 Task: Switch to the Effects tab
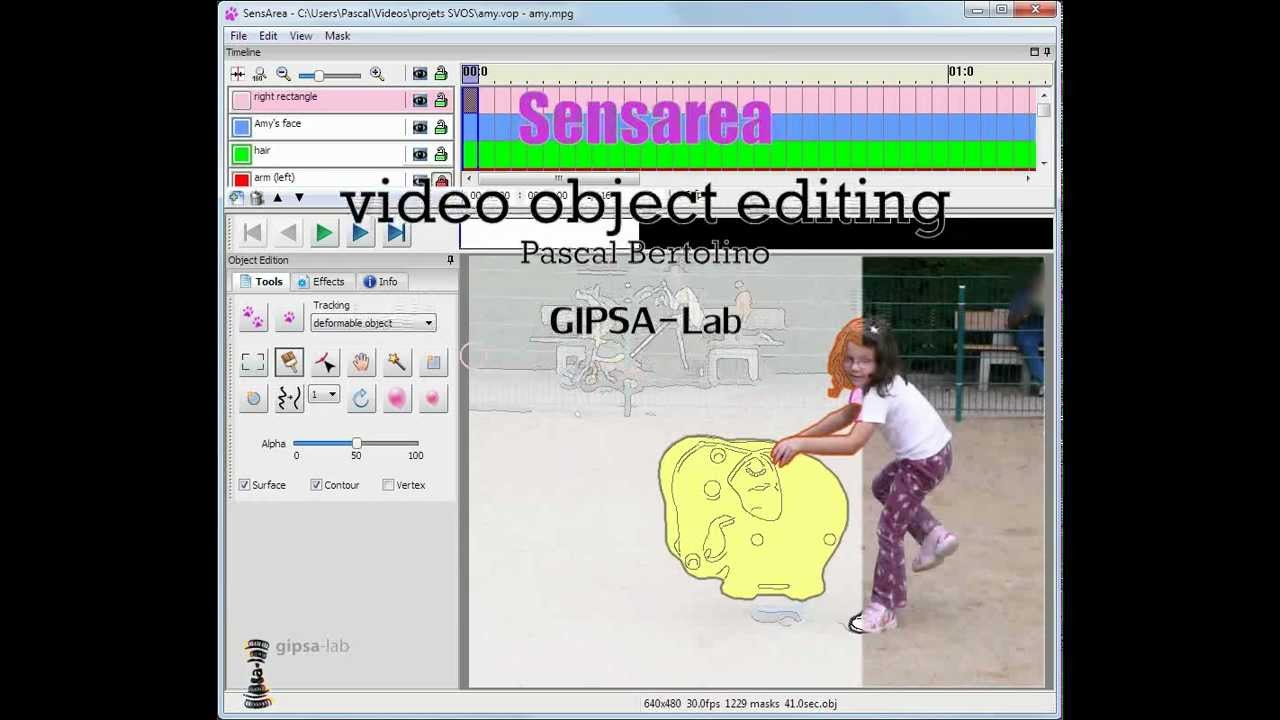pos(320,282)
